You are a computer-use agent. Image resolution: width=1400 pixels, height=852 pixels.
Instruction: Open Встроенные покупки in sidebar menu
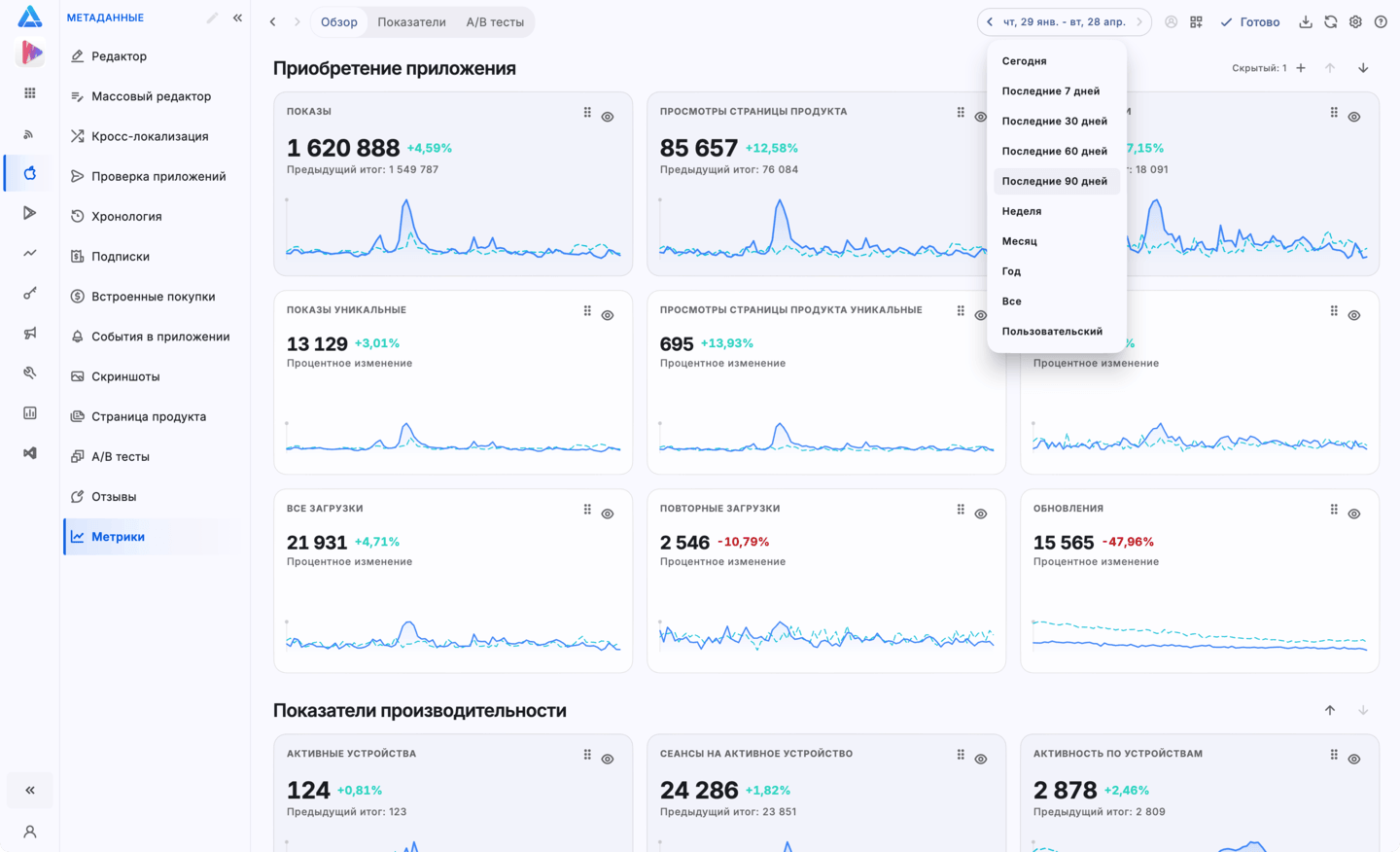(151, 296)
